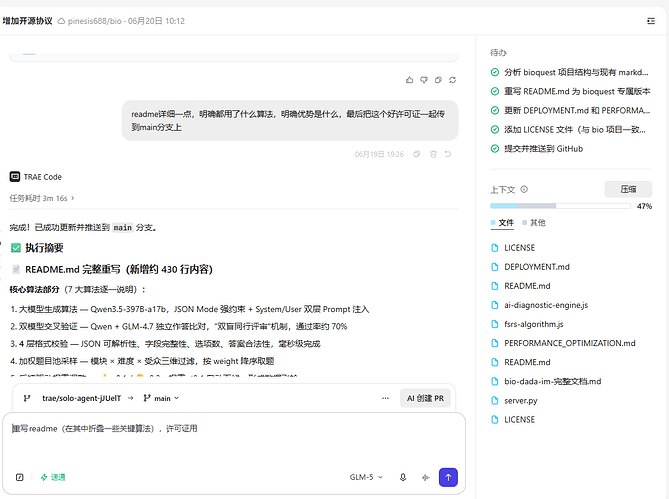
Task: Click the user message bubble starting with readme详细一点
Action: pos(290,120)
